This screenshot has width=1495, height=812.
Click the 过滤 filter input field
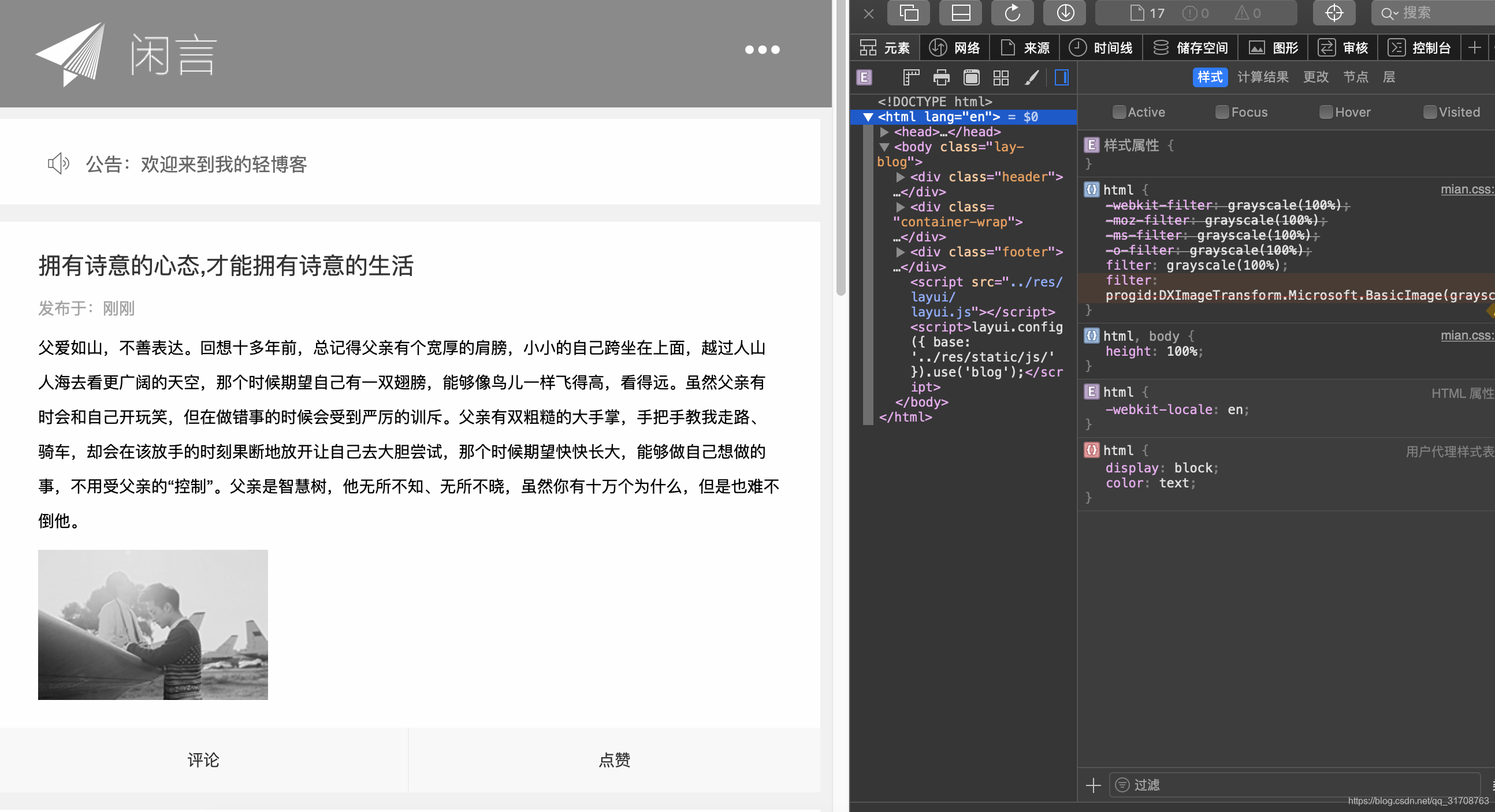pyautogui.click(x=1295, y=785)
